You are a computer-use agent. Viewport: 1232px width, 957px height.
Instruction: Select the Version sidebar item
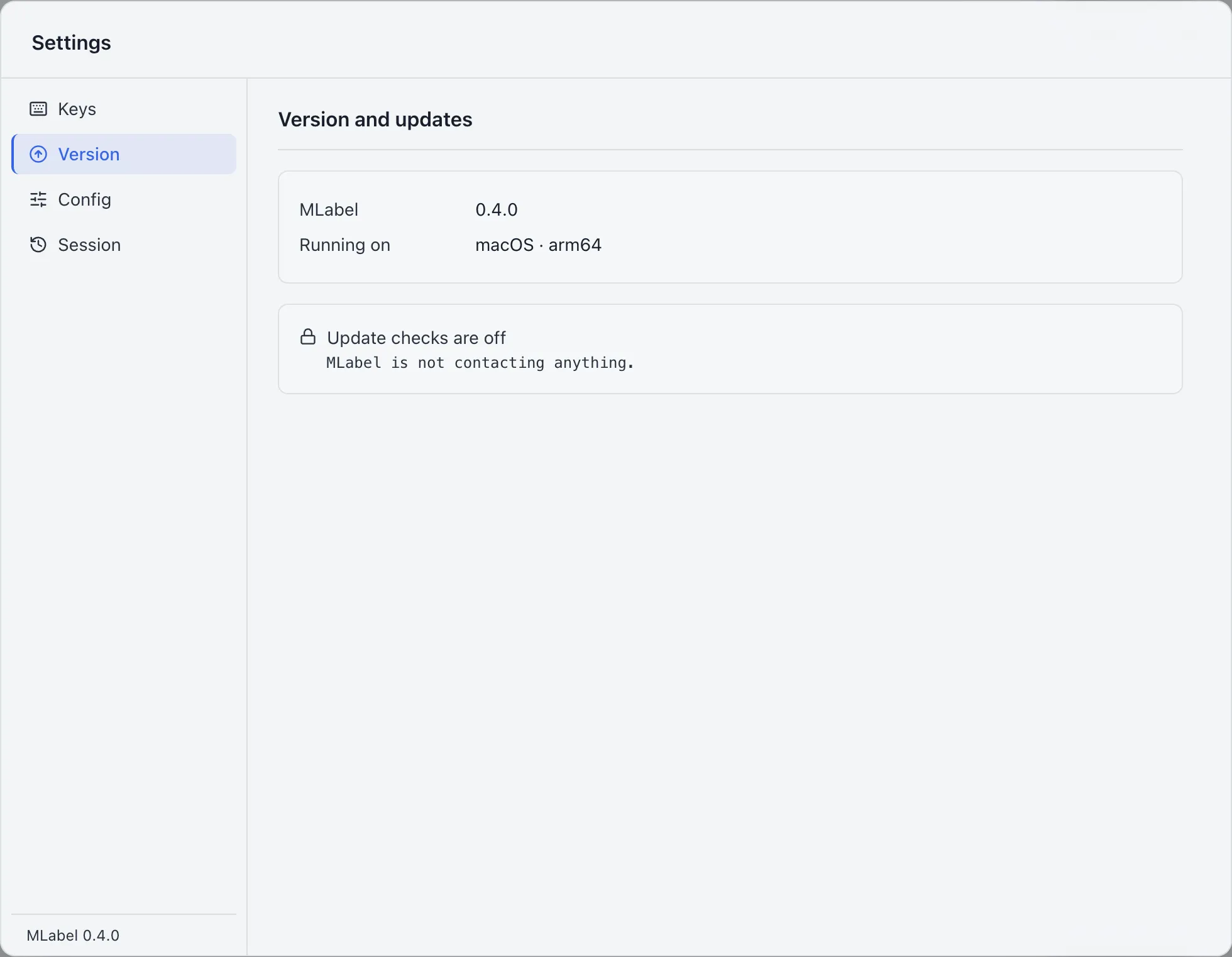124,154
